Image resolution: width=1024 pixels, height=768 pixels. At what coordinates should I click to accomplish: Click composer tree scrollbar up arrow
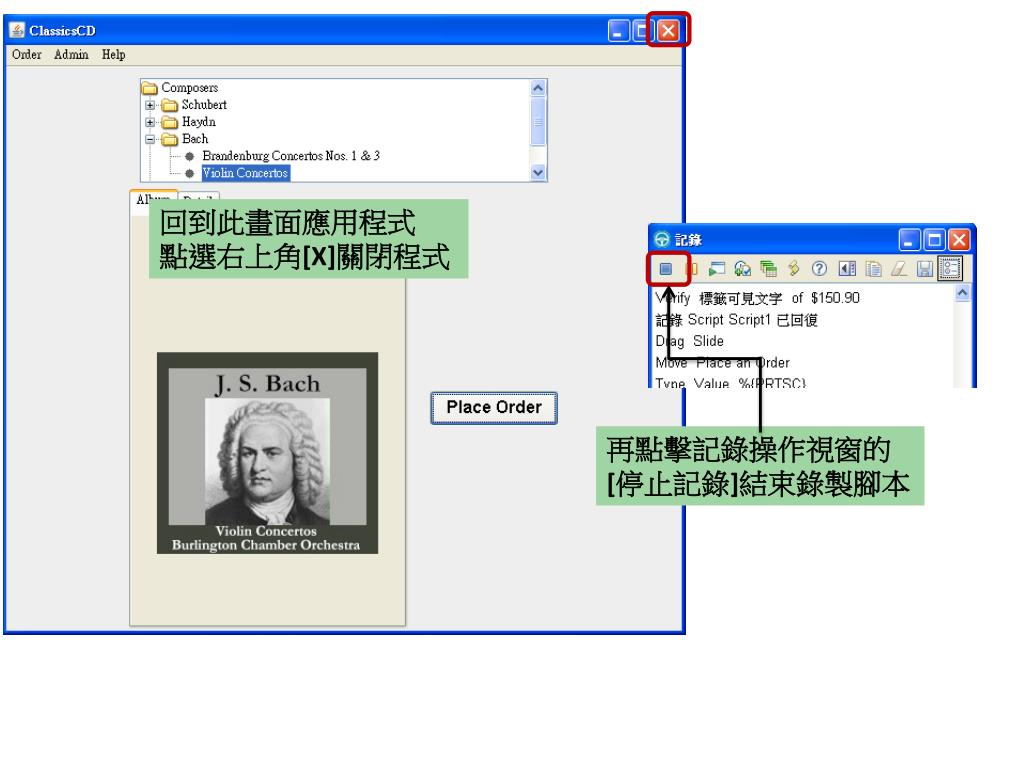(538, 88)
